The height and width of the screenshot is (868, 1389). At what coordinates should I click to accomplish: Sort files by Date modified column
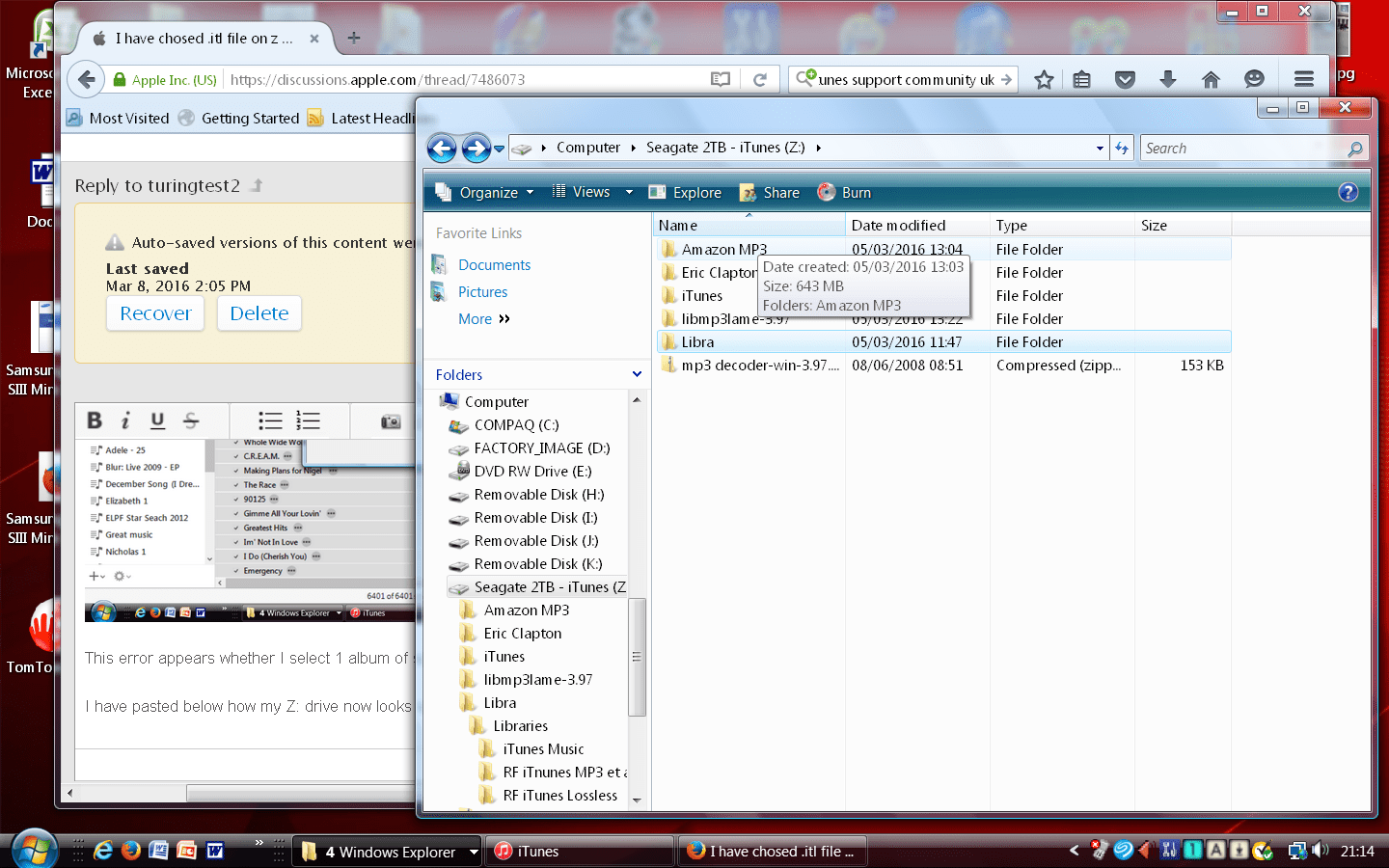(917, 226)
